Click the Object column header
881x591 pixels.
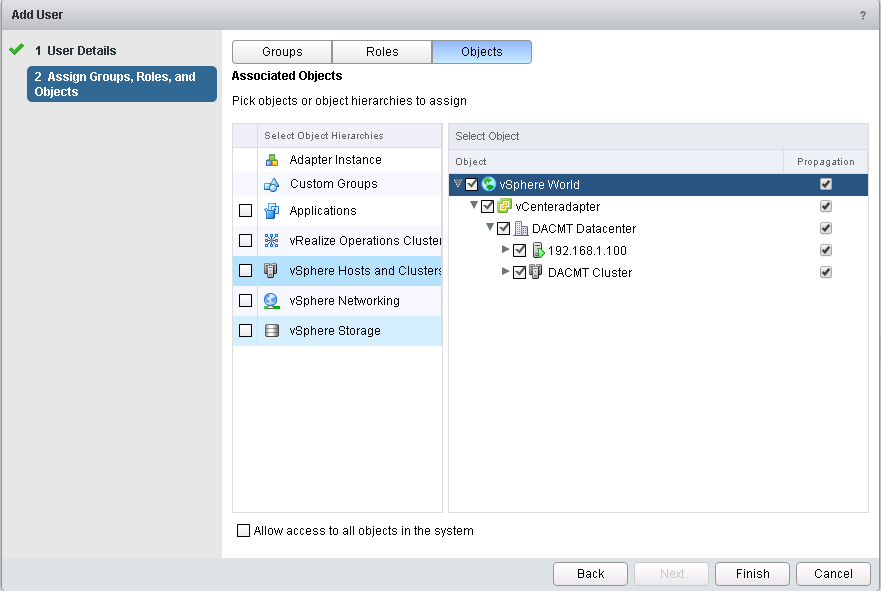[616, 162]
